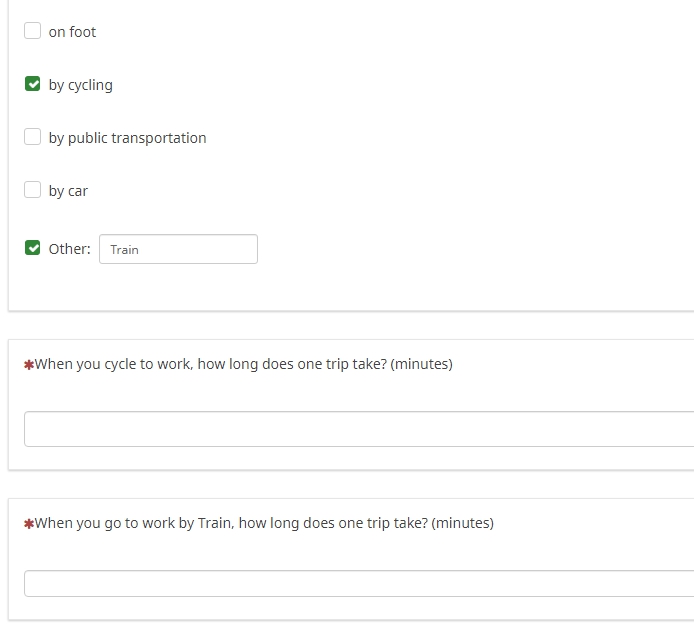Click '(minutes)' in the cycling question
Viewport: 694px width, 625px height.
pyautogui.click(x=421, y=364)
